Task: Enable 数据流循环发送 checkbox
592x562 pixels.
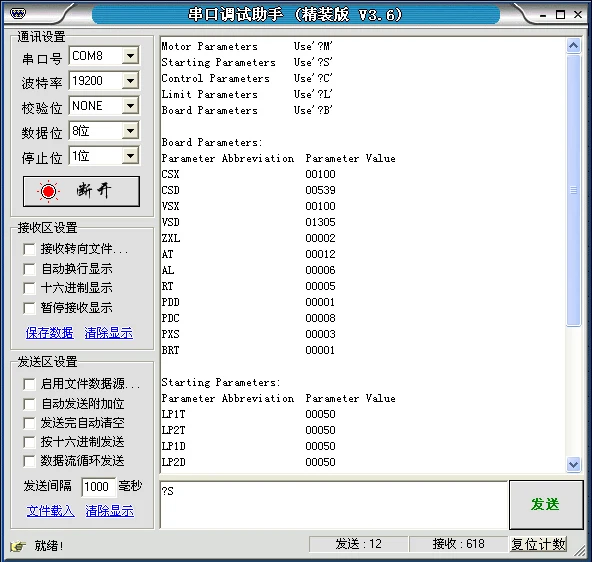Action: click(29, 461)
